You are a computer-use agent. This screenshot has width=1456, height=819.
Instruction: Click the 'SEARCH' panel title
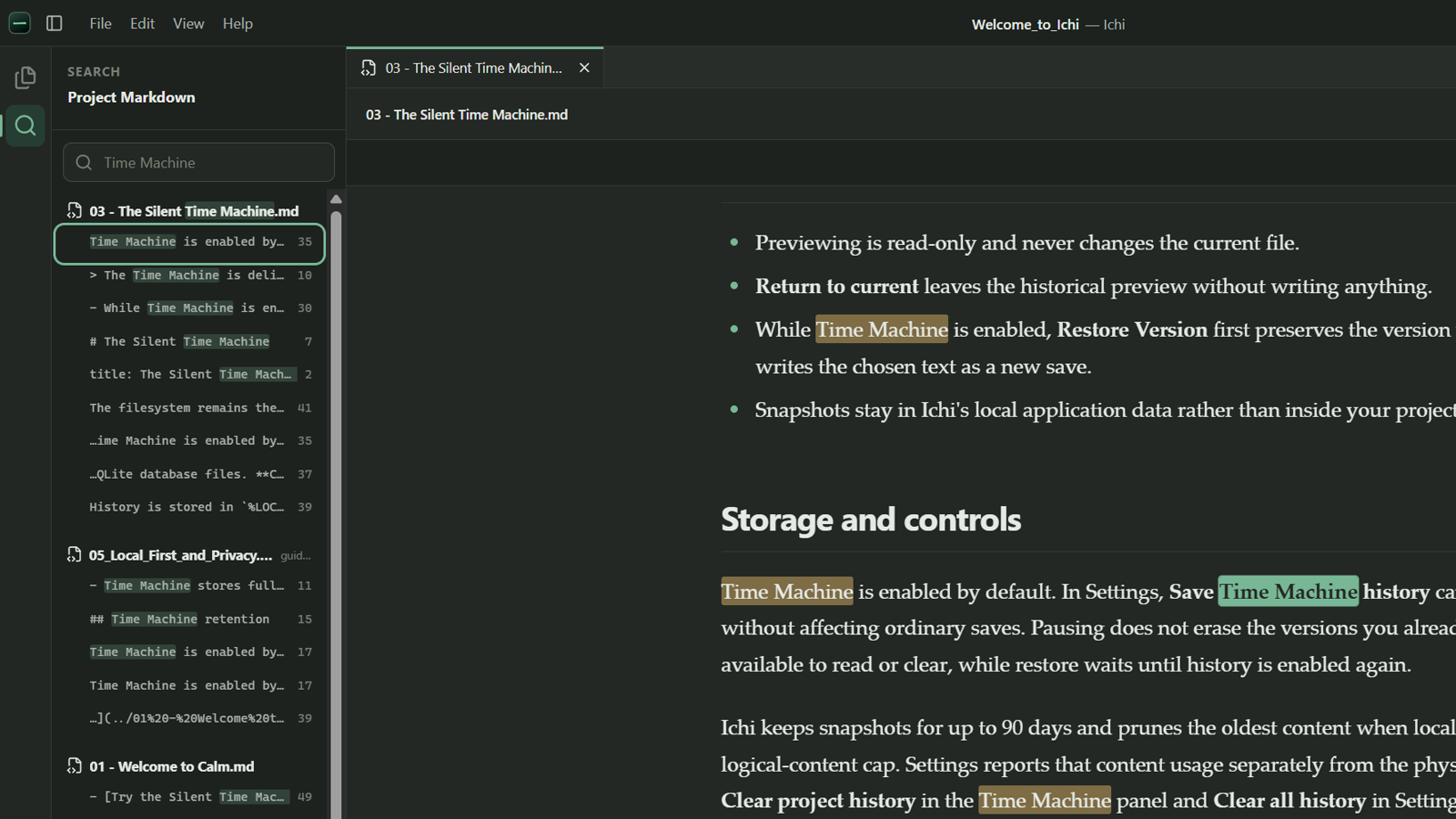click(94, 72)
